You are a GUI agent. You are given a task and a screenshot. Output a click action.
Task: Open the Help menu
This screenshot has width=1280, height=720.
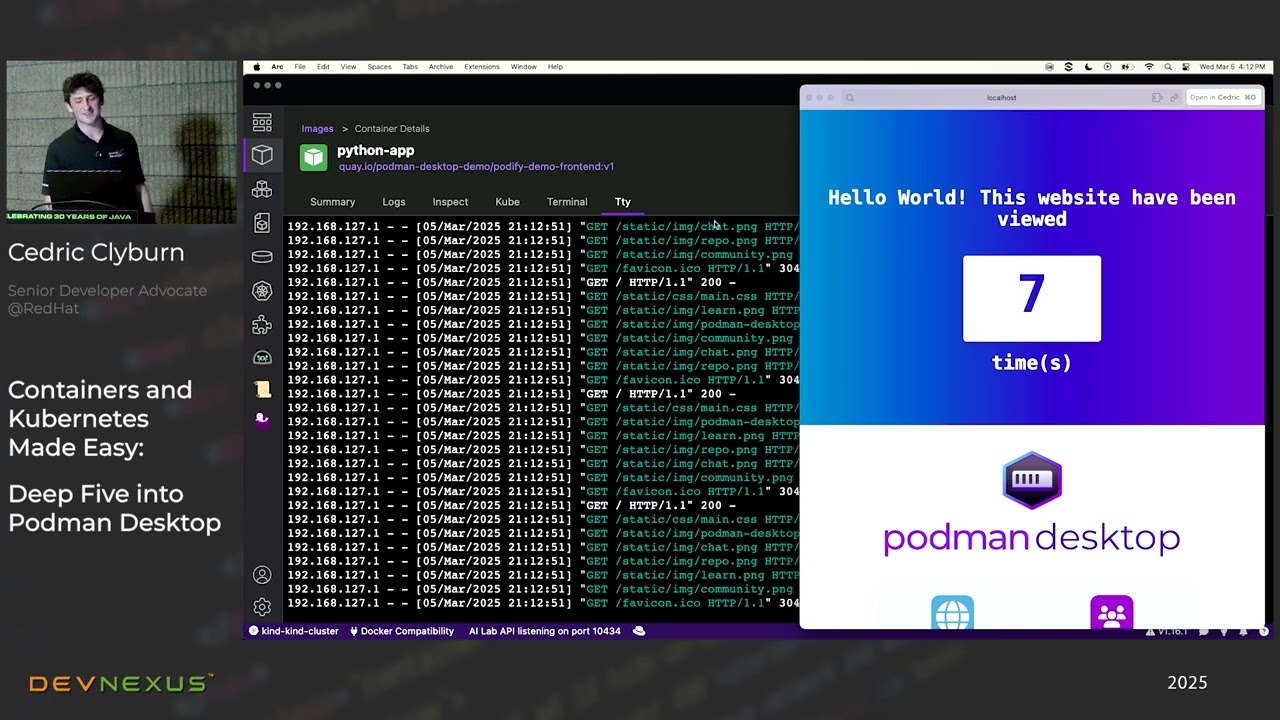[555, 67]
